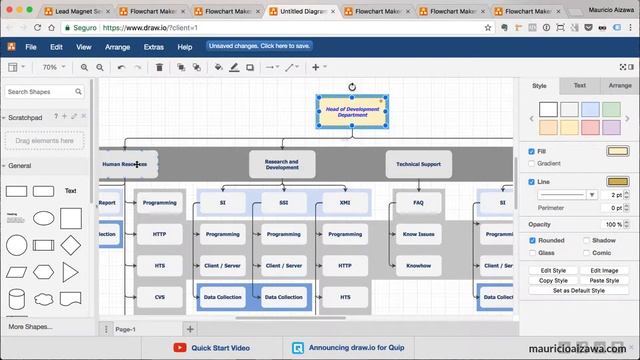The image size is (640, 360).
Task: Collapse the Scratchpad section header
Action: [24, 118]
